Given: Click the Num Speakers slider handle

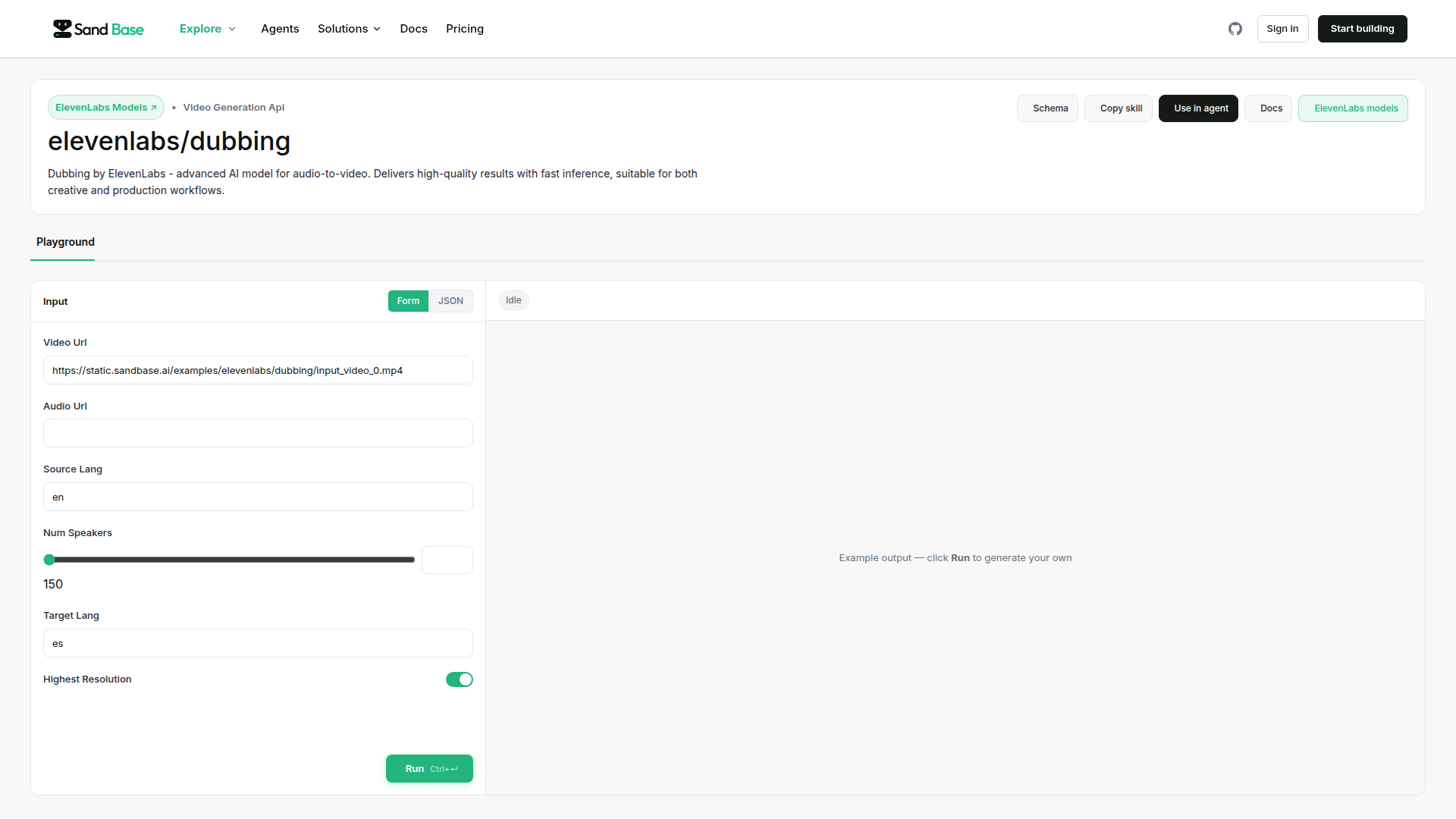Looking at the screenshot, I should click(49, 560).
